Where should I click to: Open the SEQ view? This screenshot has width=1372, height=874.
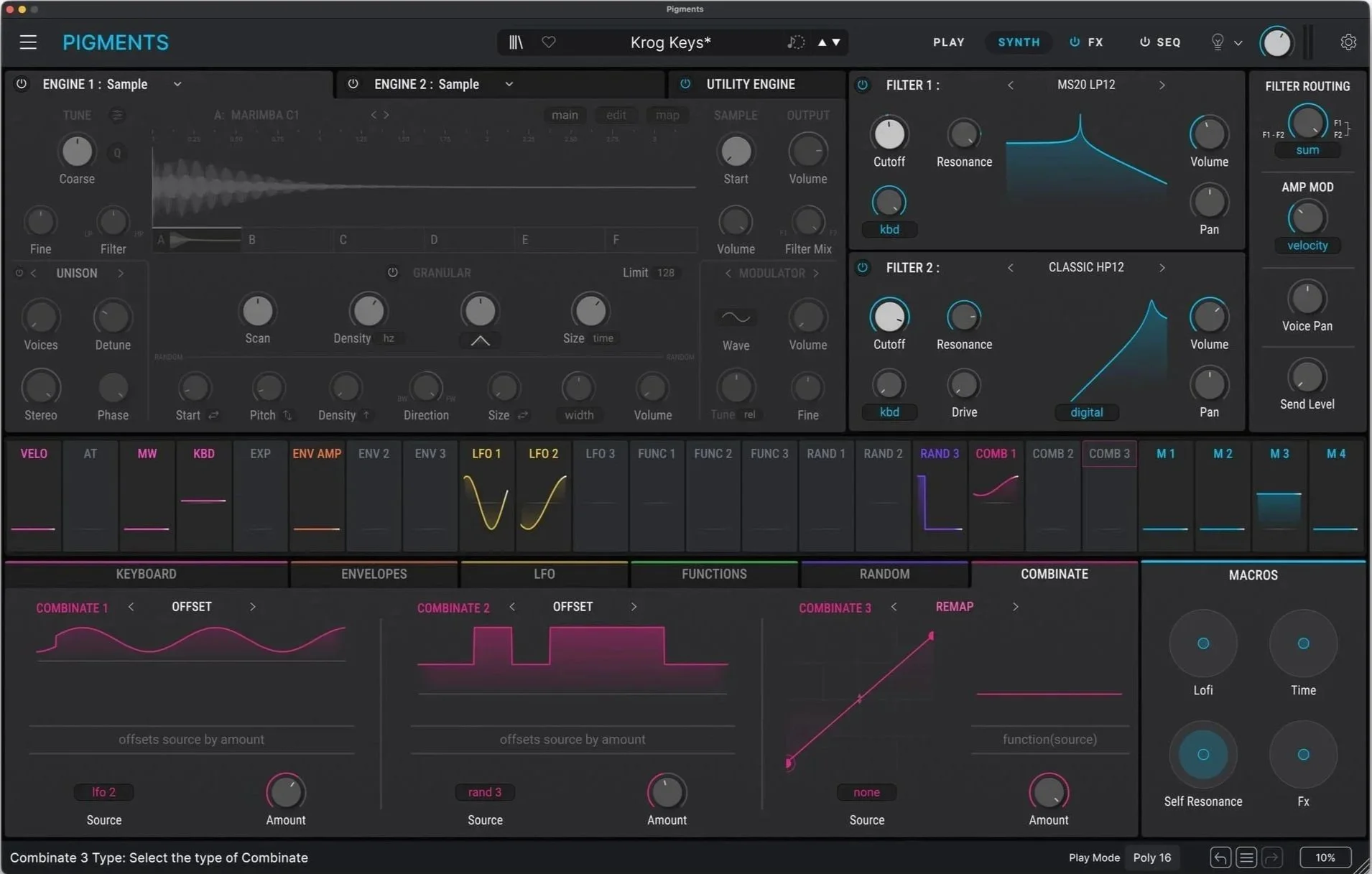[x=1167, y=42]
